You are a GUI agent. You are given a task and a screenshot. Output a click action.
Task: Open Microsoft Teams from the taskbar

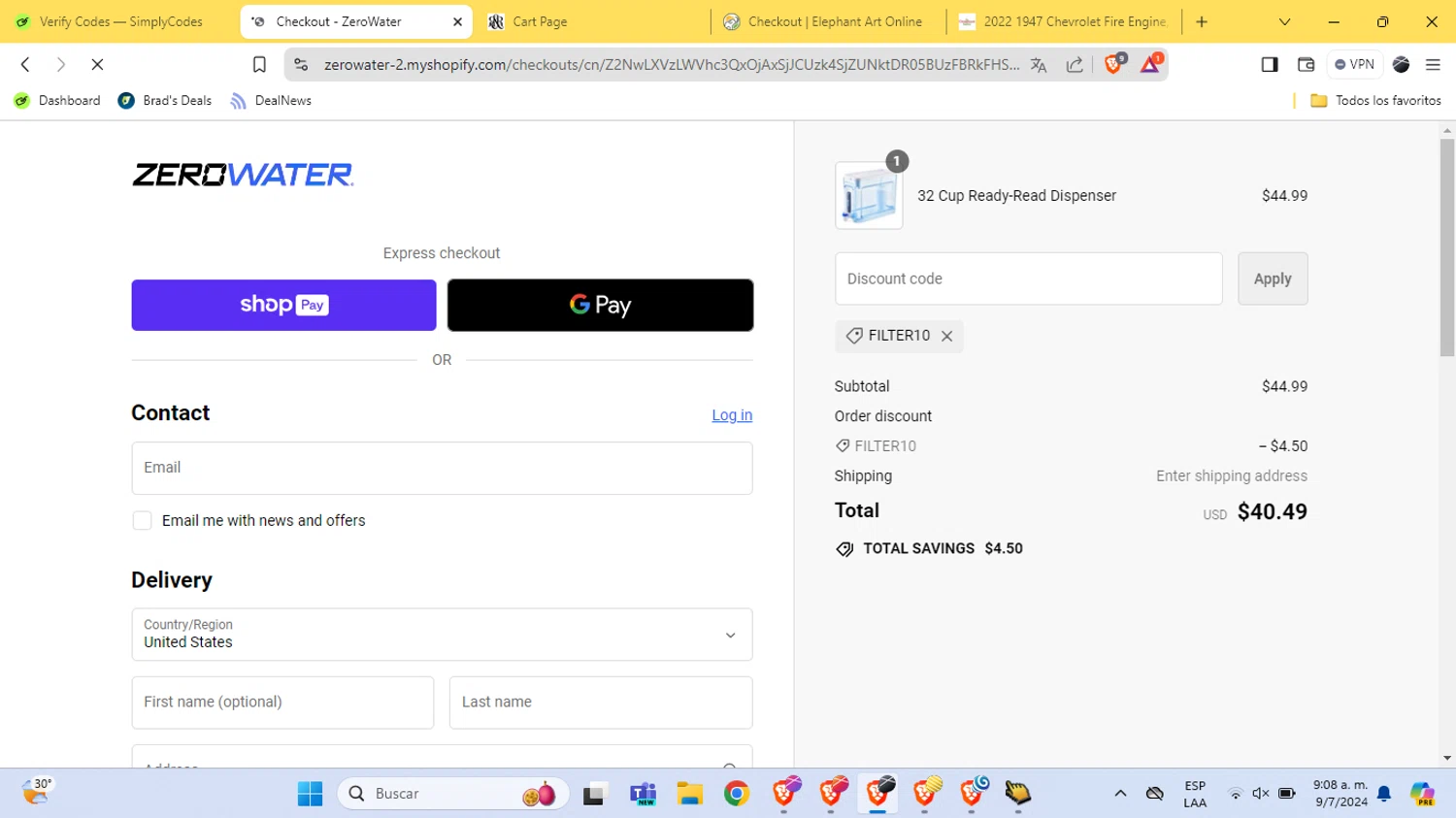643,794
